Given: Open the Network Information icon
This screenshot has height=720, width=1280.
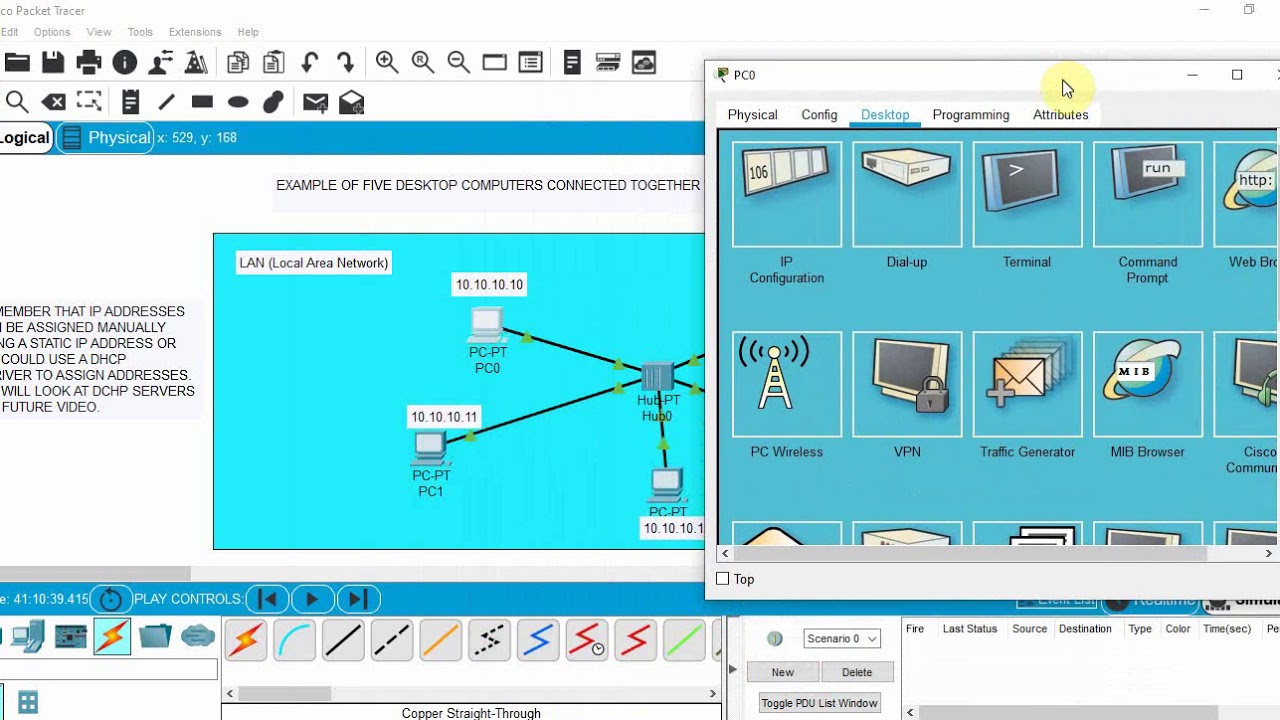Looking at the screenshot, I should (x=125, y=63).
